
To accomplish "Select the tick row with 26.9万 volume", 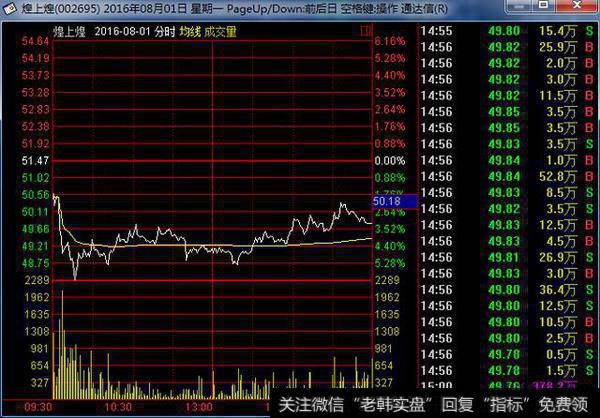I will coord(508,257).
